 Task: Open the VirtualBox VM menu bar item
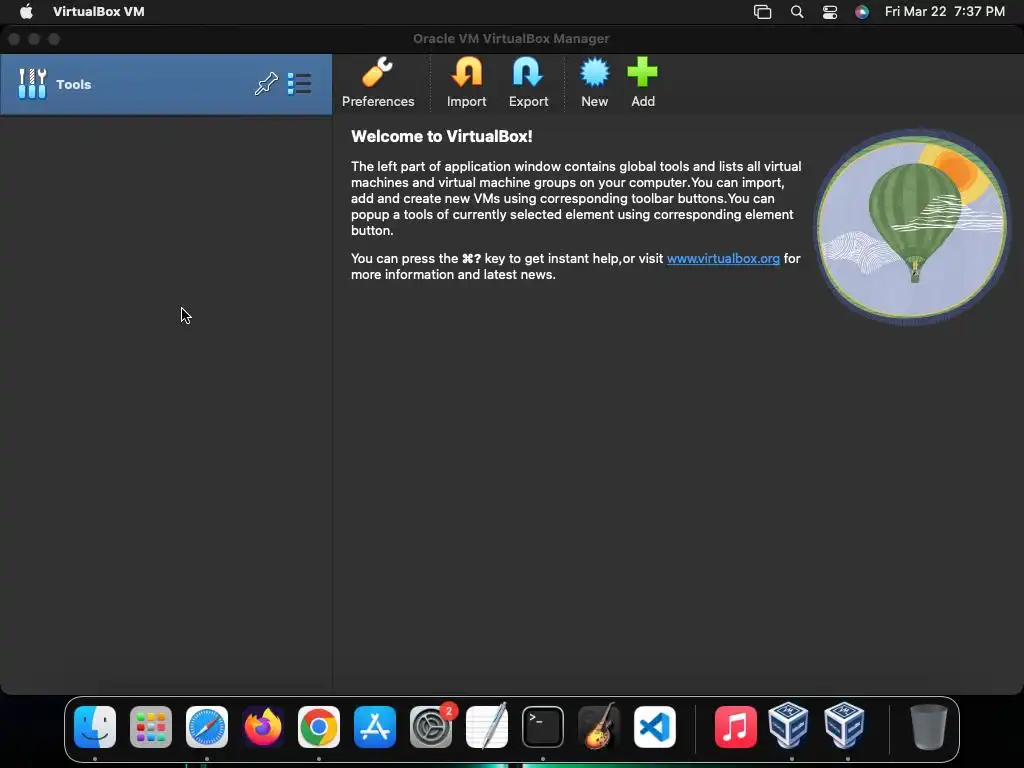(99, 12)
